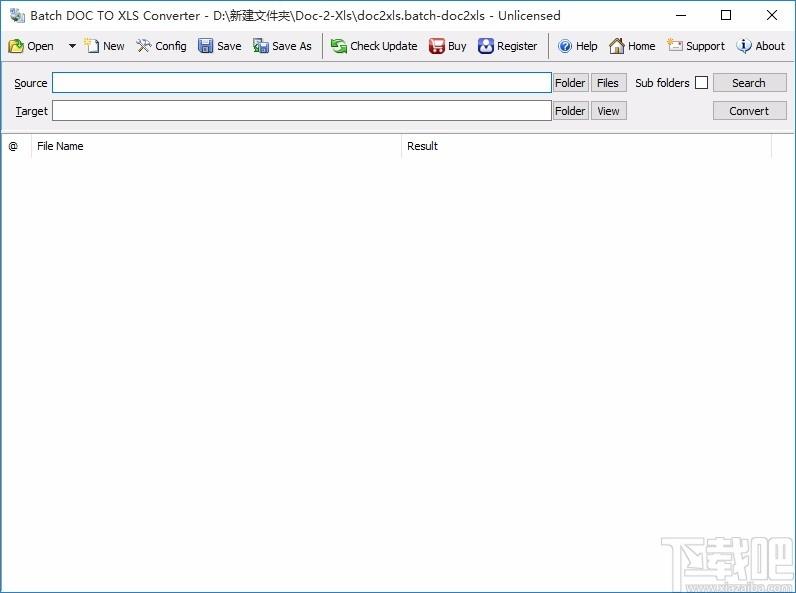Focus the Target path field
Image resolution: width=796 pixels, height=593 pixels.
(302, 111)
